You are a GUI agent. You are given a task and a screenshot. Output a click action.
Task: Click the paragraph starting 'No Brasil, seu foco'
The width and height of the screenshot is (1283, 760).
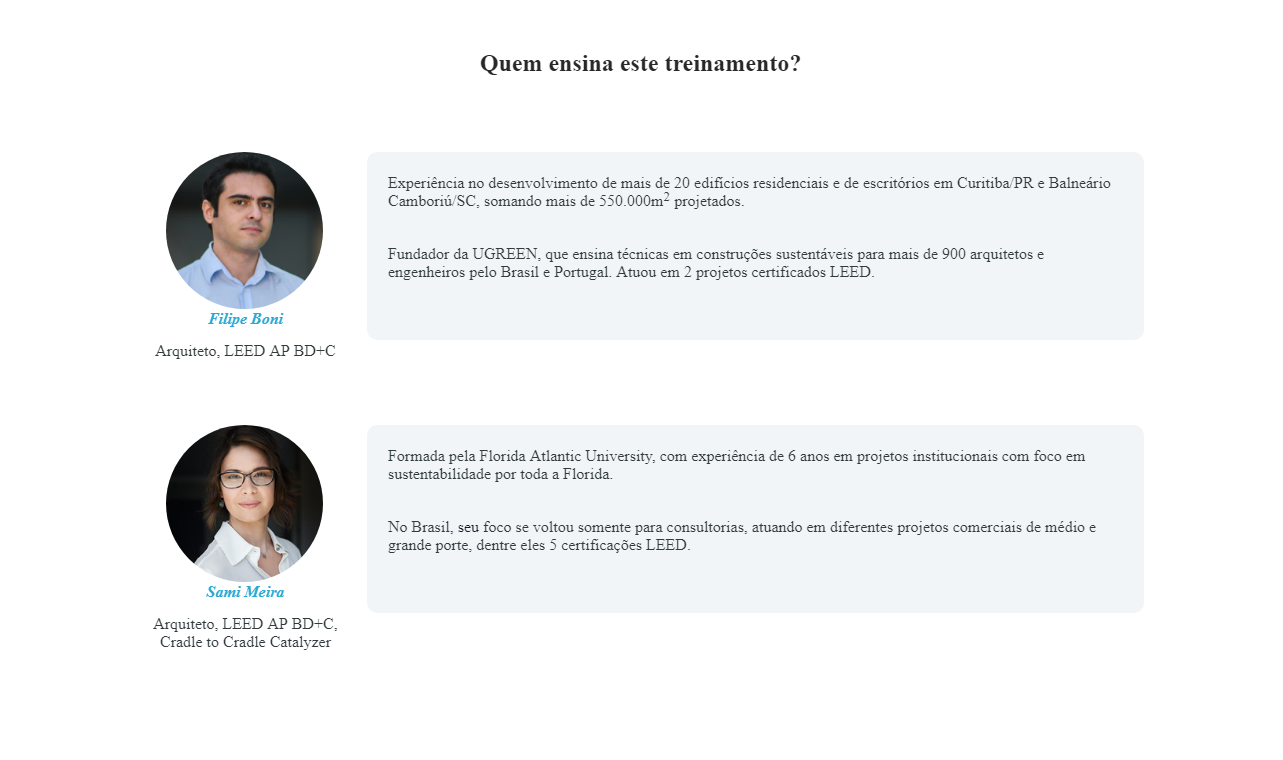(x=742, y=536)
